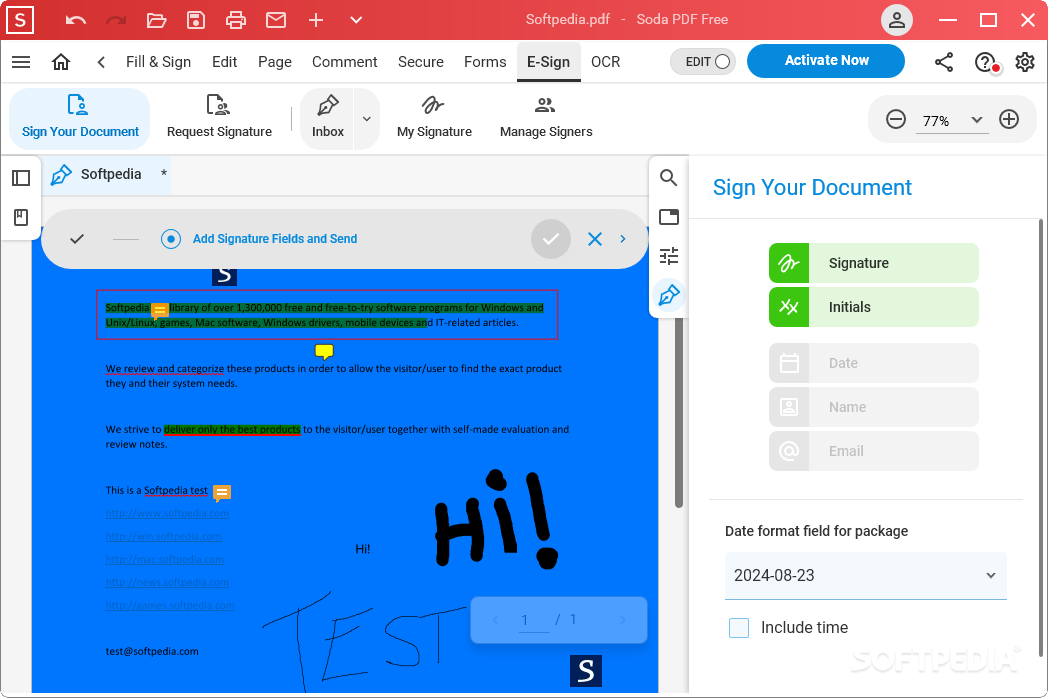Expand the quick access toolbar chevron
The image size is (1048, 698).
coord(356,20)
